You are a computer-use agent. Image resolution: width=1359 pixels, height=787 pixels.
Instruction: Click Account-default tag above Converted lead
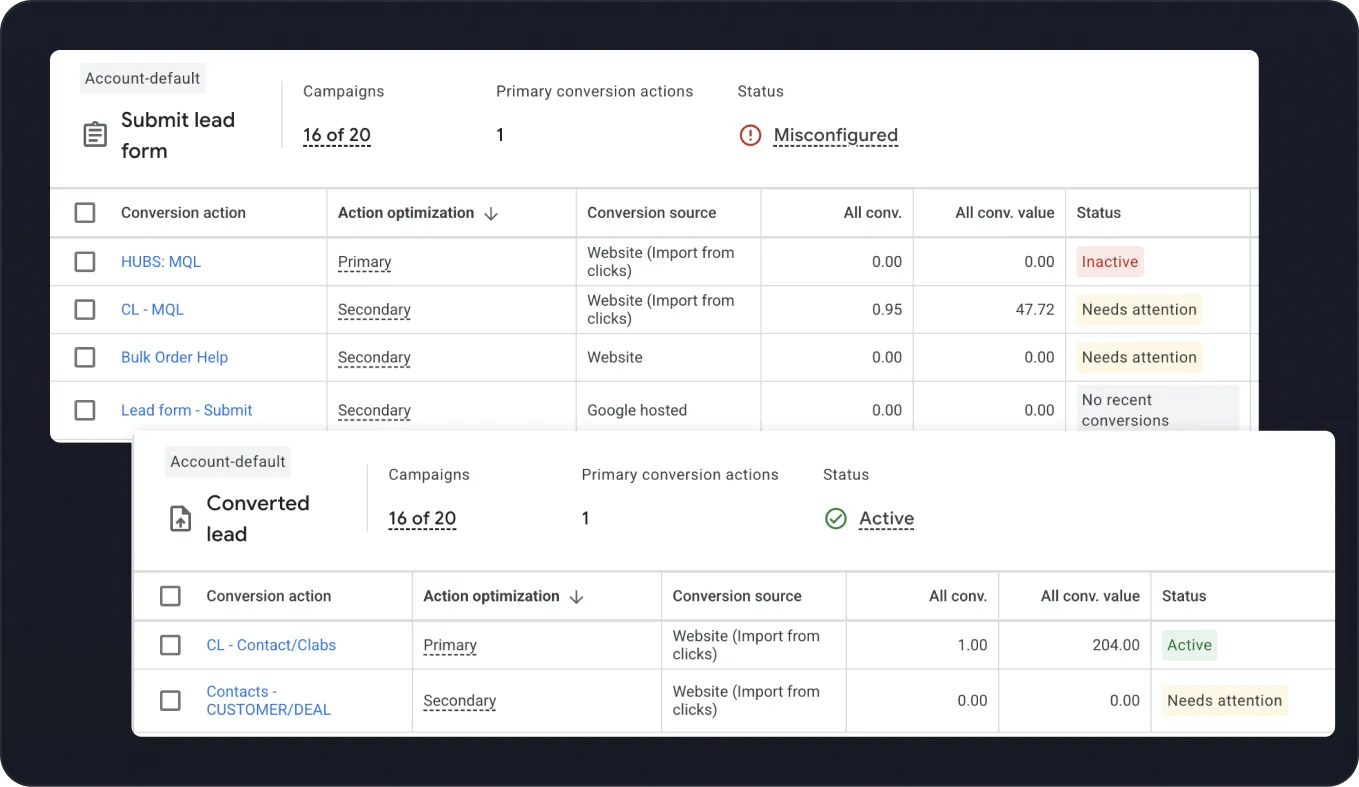(228, 461)
